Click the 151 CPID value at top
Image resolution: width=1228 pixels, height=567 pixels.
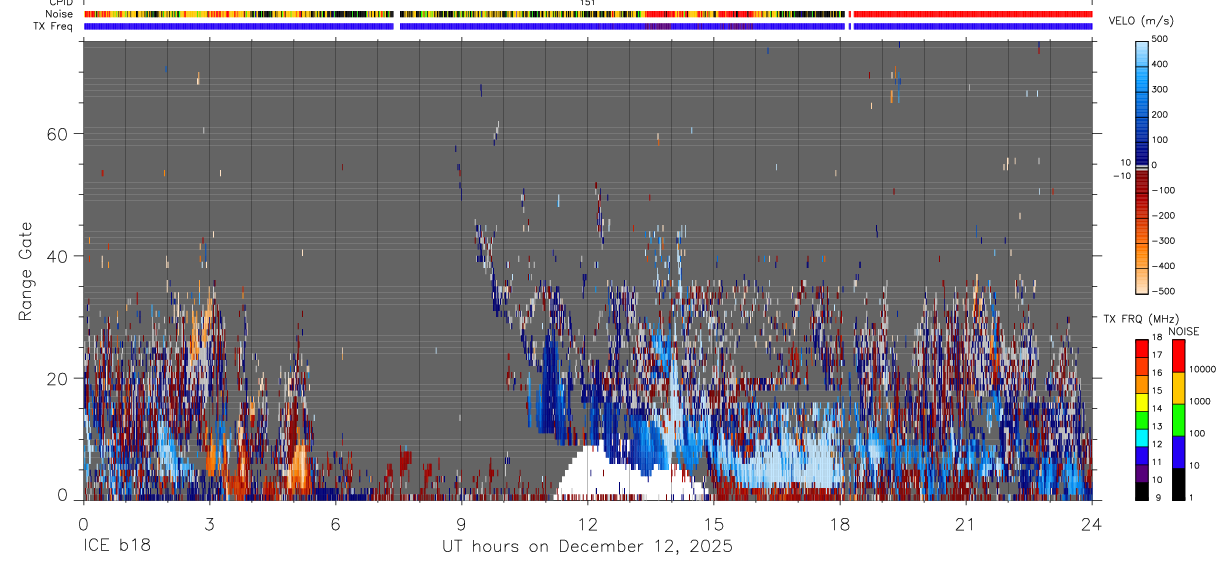coord(588,3)
